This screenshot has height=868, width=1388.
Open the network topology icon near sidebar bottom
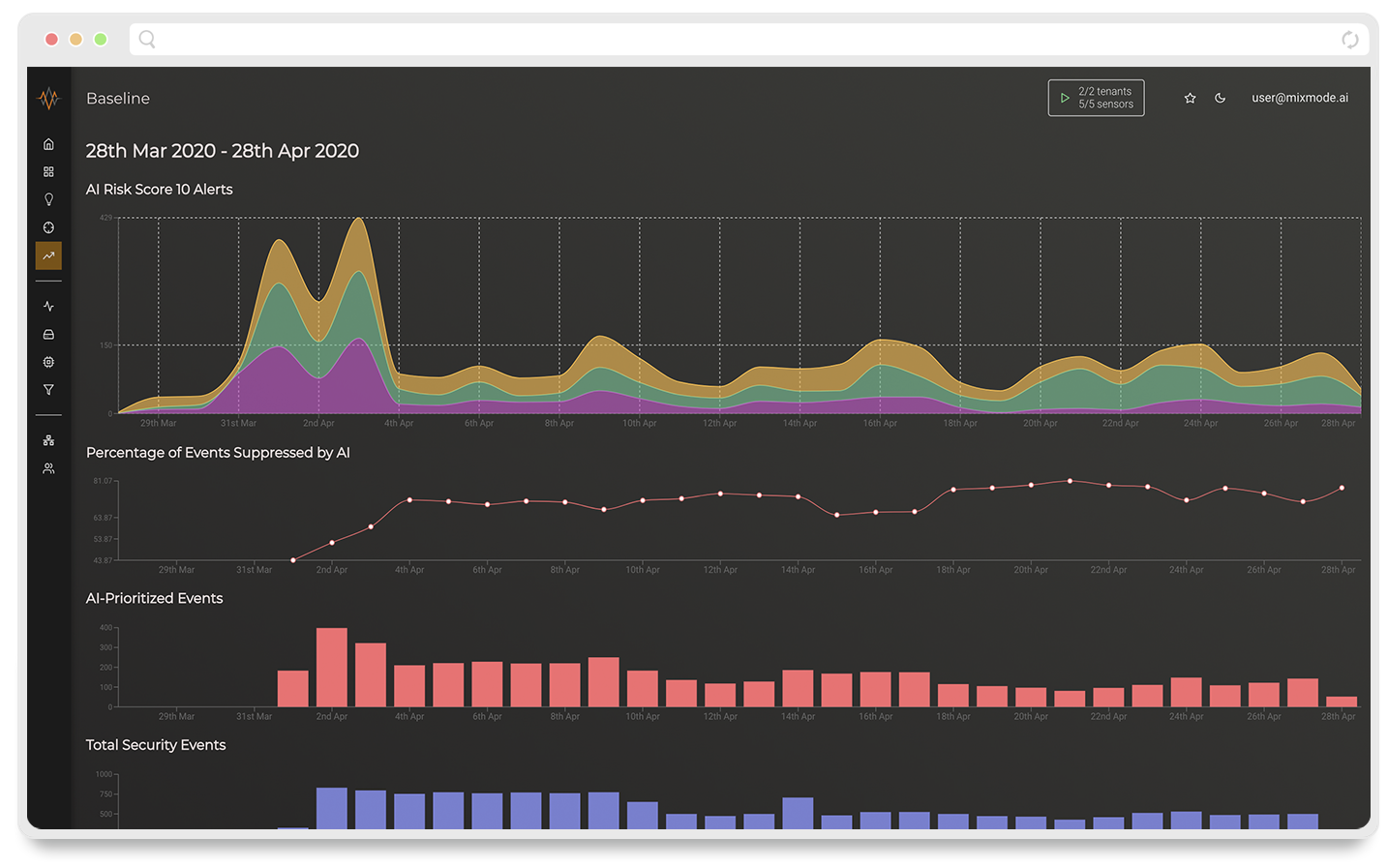click(48, 439)
